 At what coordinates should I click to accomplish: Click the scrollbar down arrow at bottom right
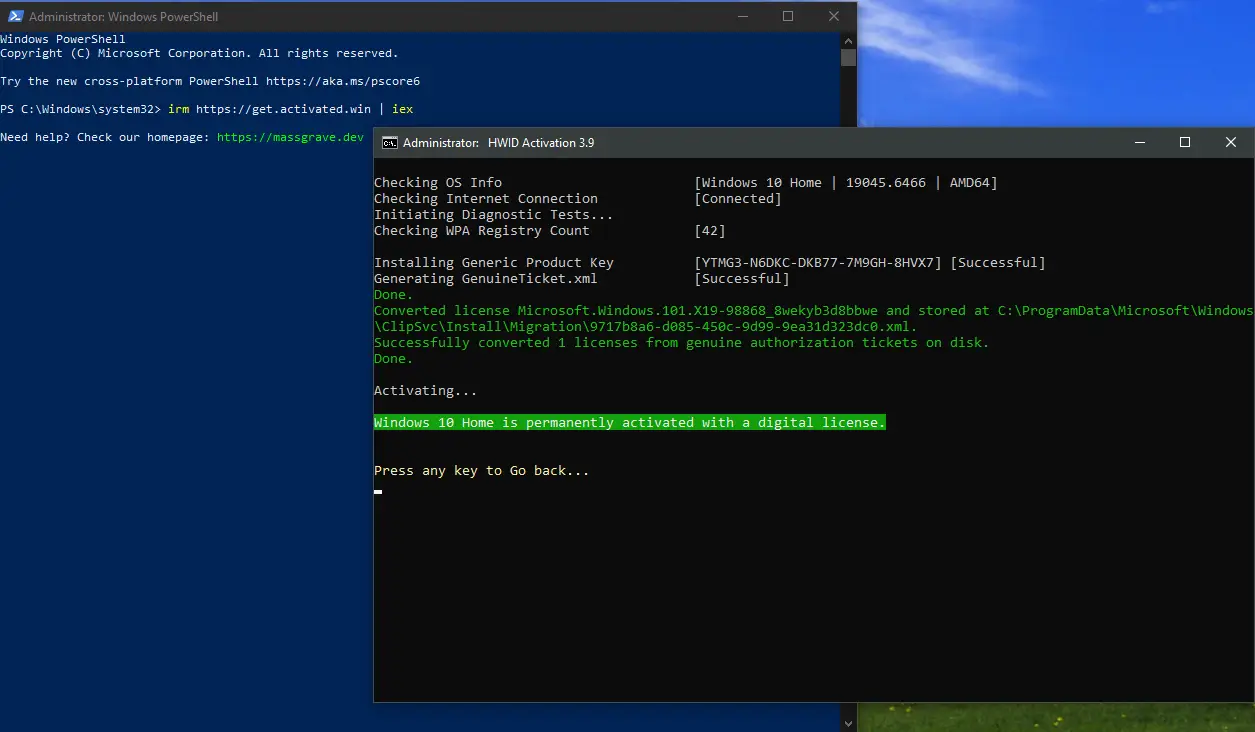[x=848, y=721]
